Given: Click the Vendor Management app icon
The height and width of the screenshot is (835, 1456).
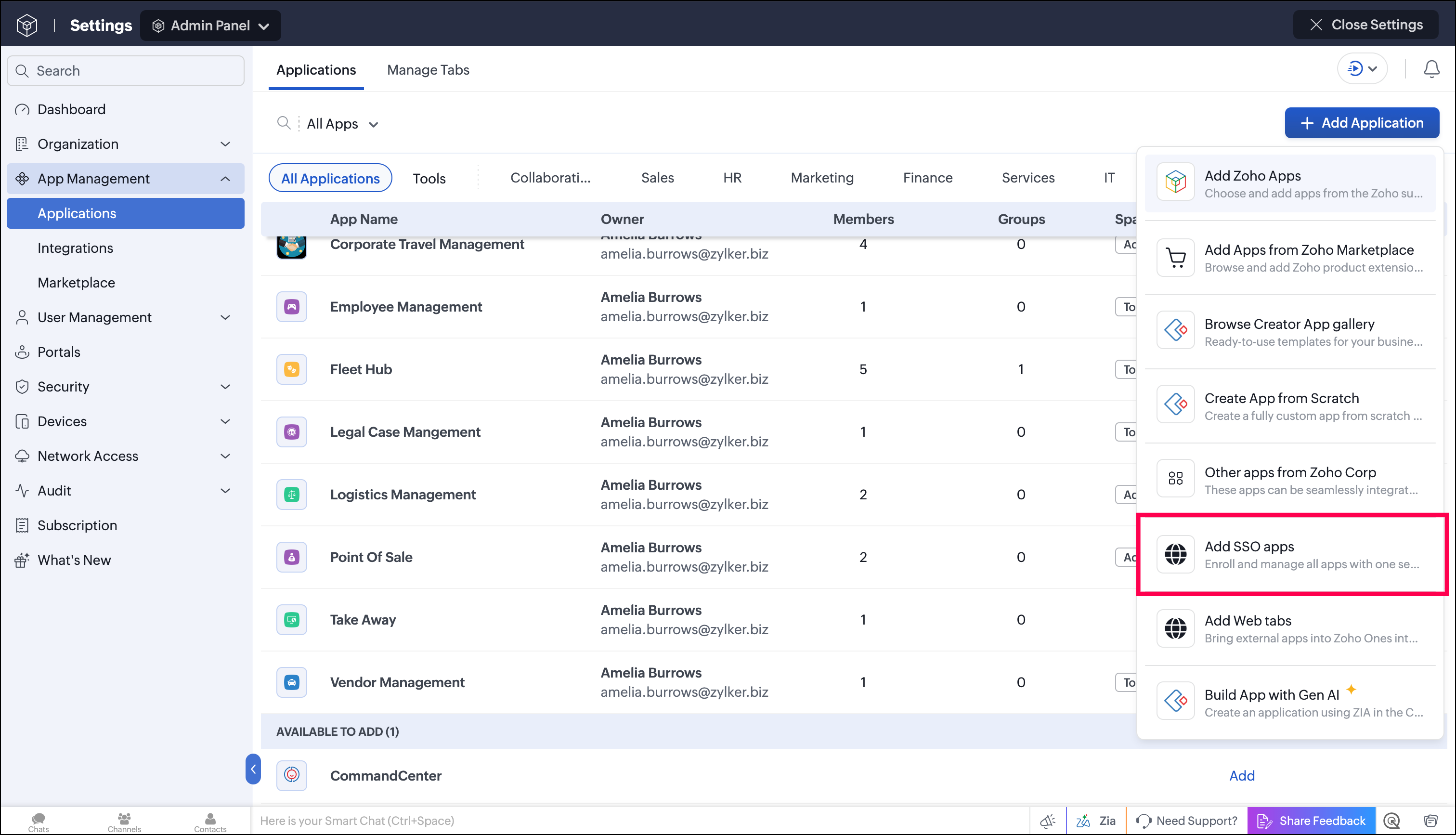Looking at the screenshot, I should (x=291, y=682).
